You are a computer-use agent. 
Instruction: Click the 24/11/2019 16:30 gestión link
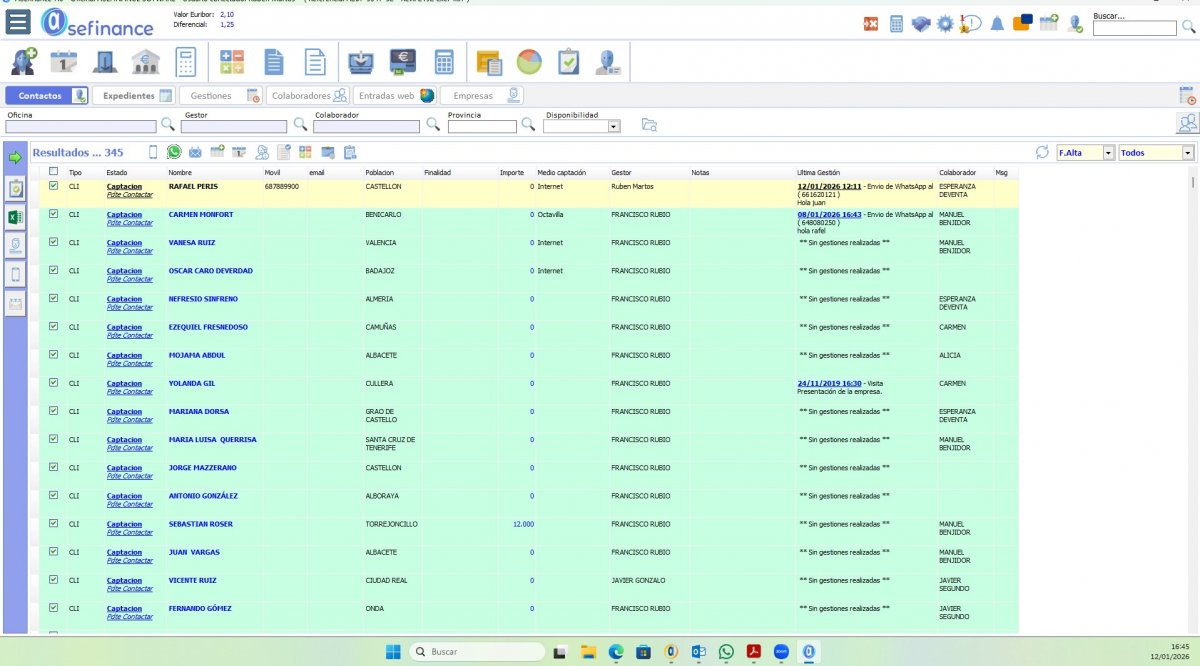click(829, 383)
